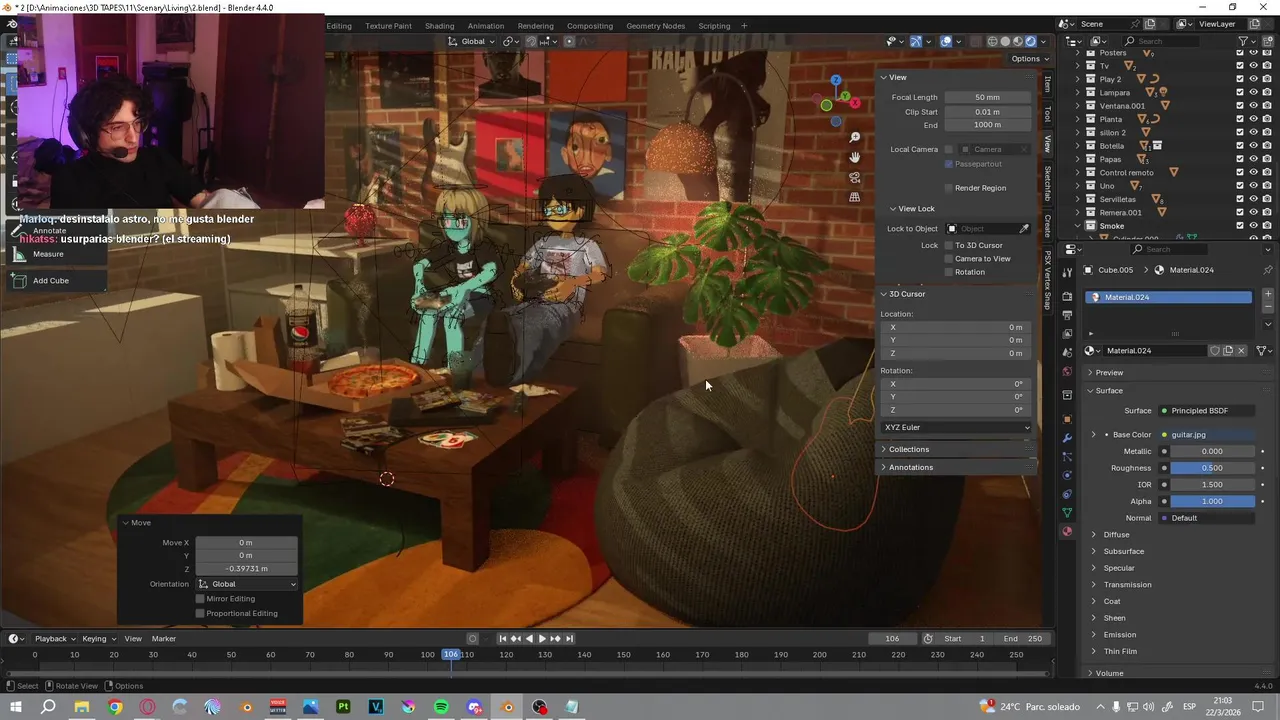Open the XYZ Euler rotation mode dropdown
Image resolution: width=1280 pixels, height=720 pixels.
tap(956, 427)
